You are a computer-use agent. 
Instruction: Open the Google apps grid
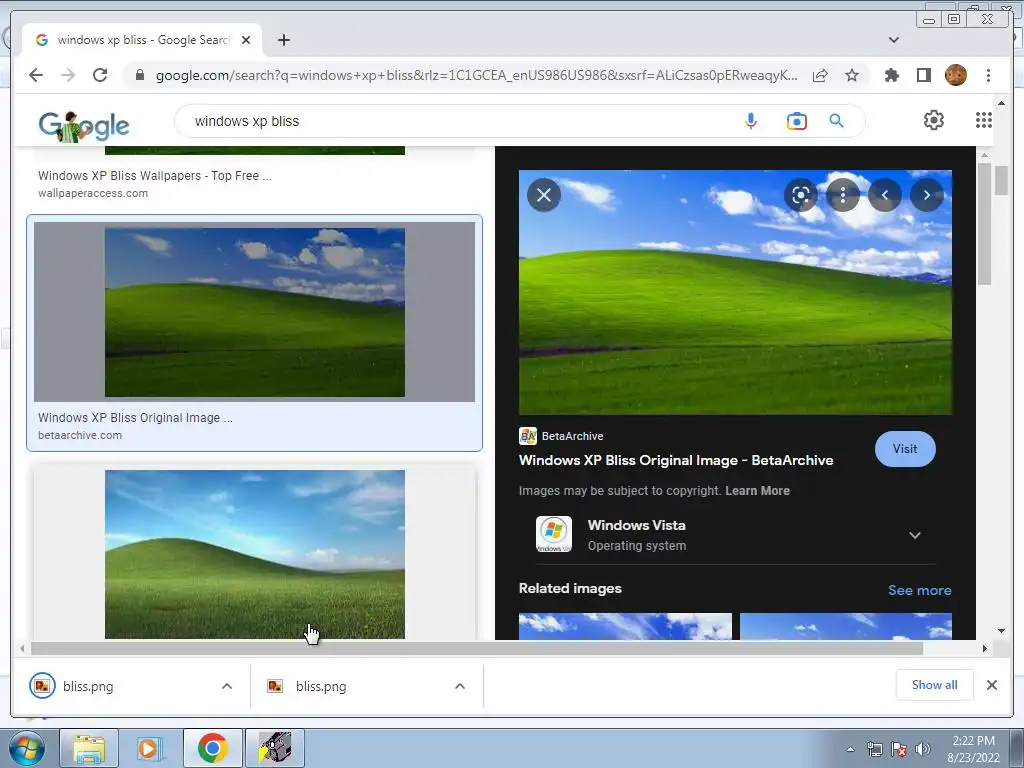point(984,120)
